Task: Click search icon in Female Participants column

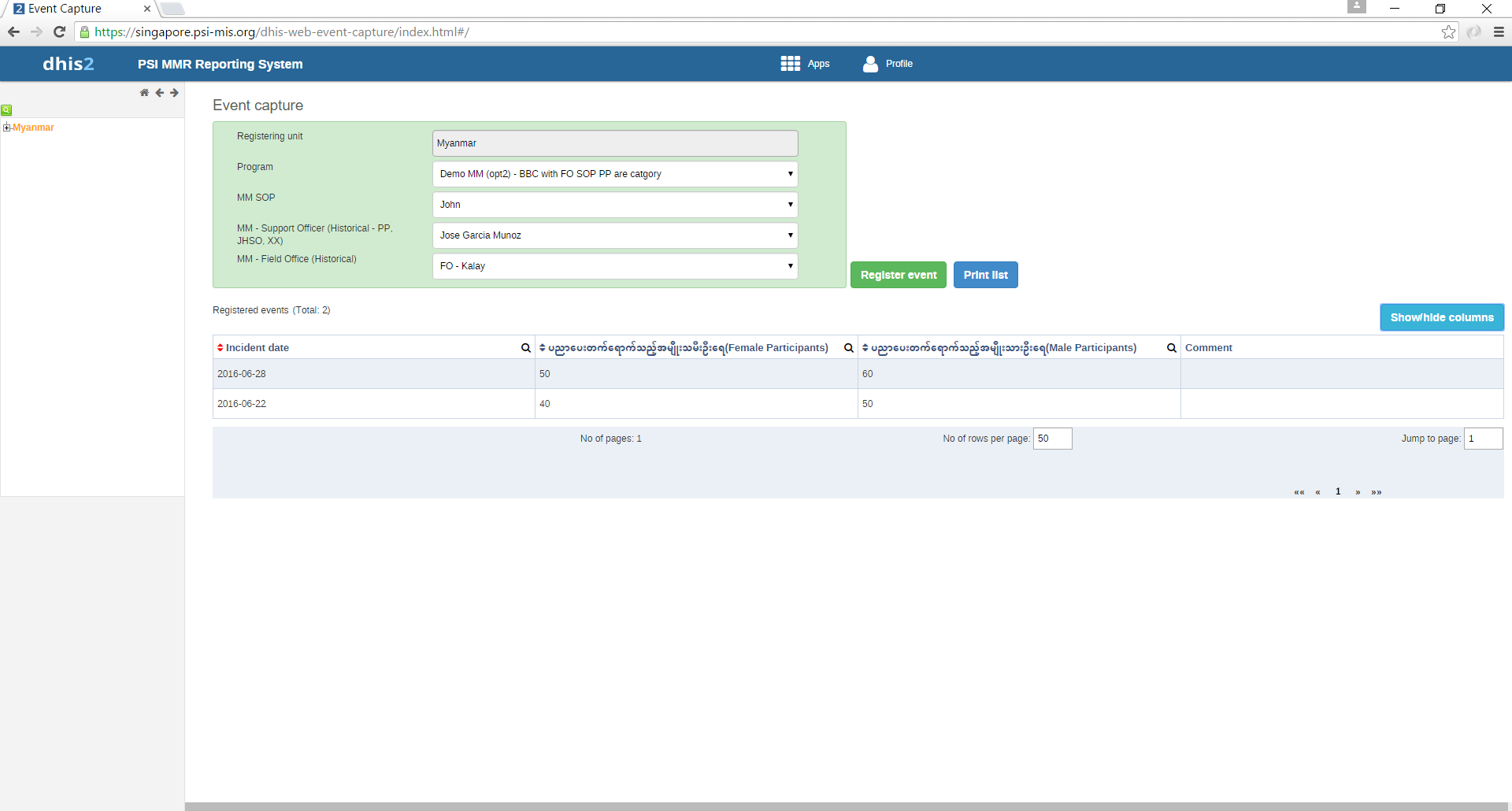Action: pyautogui.click(x=848, y=348)
